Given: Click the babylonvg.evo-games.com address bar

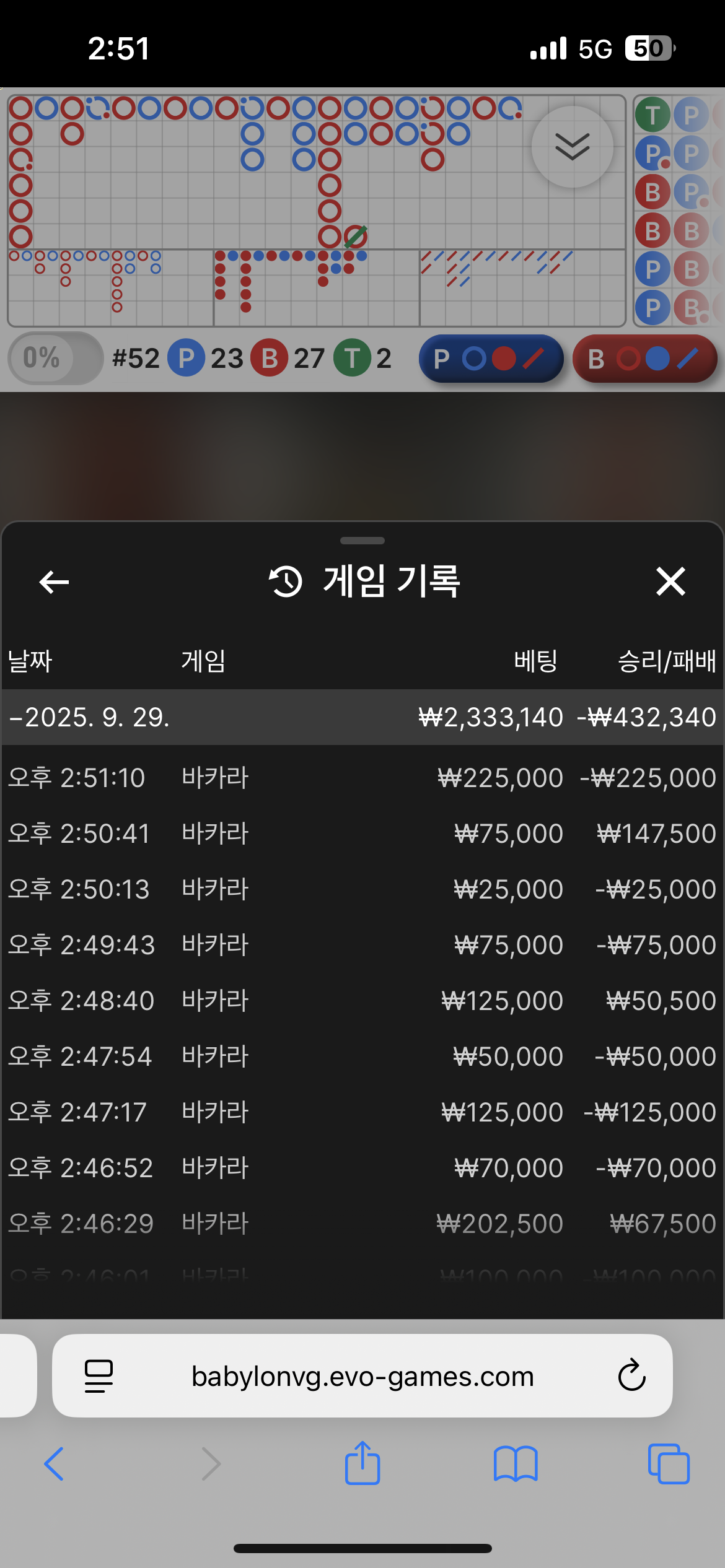Looking at the screenshot, I should pyautogui.click(x=362, y=1376).
